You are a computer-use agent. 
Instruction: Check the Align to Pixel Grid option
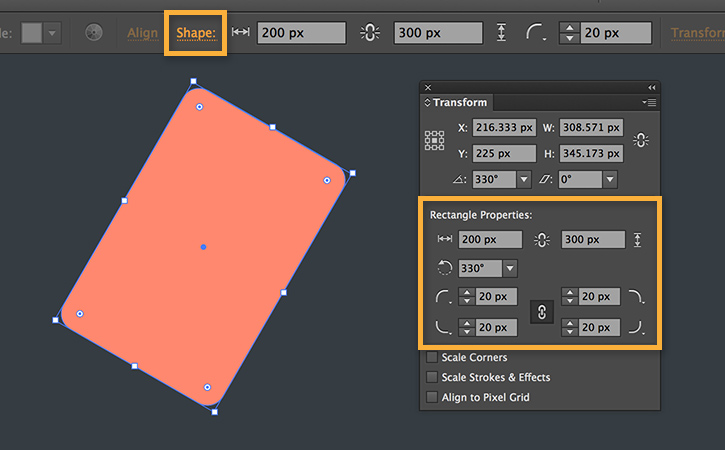[x=432, y=398]
